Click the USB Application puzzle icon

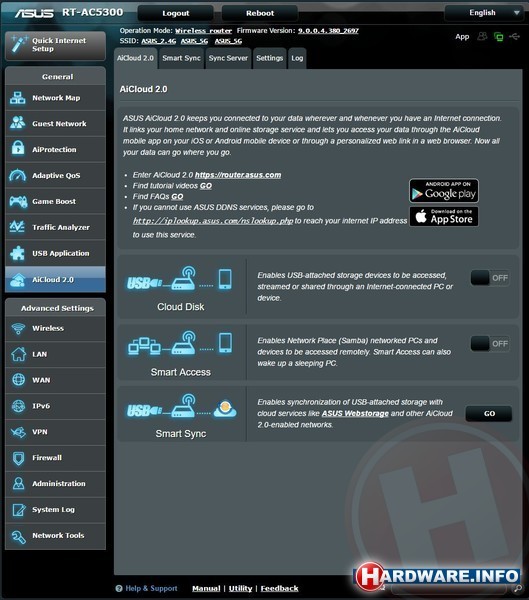tap(18, 253)
